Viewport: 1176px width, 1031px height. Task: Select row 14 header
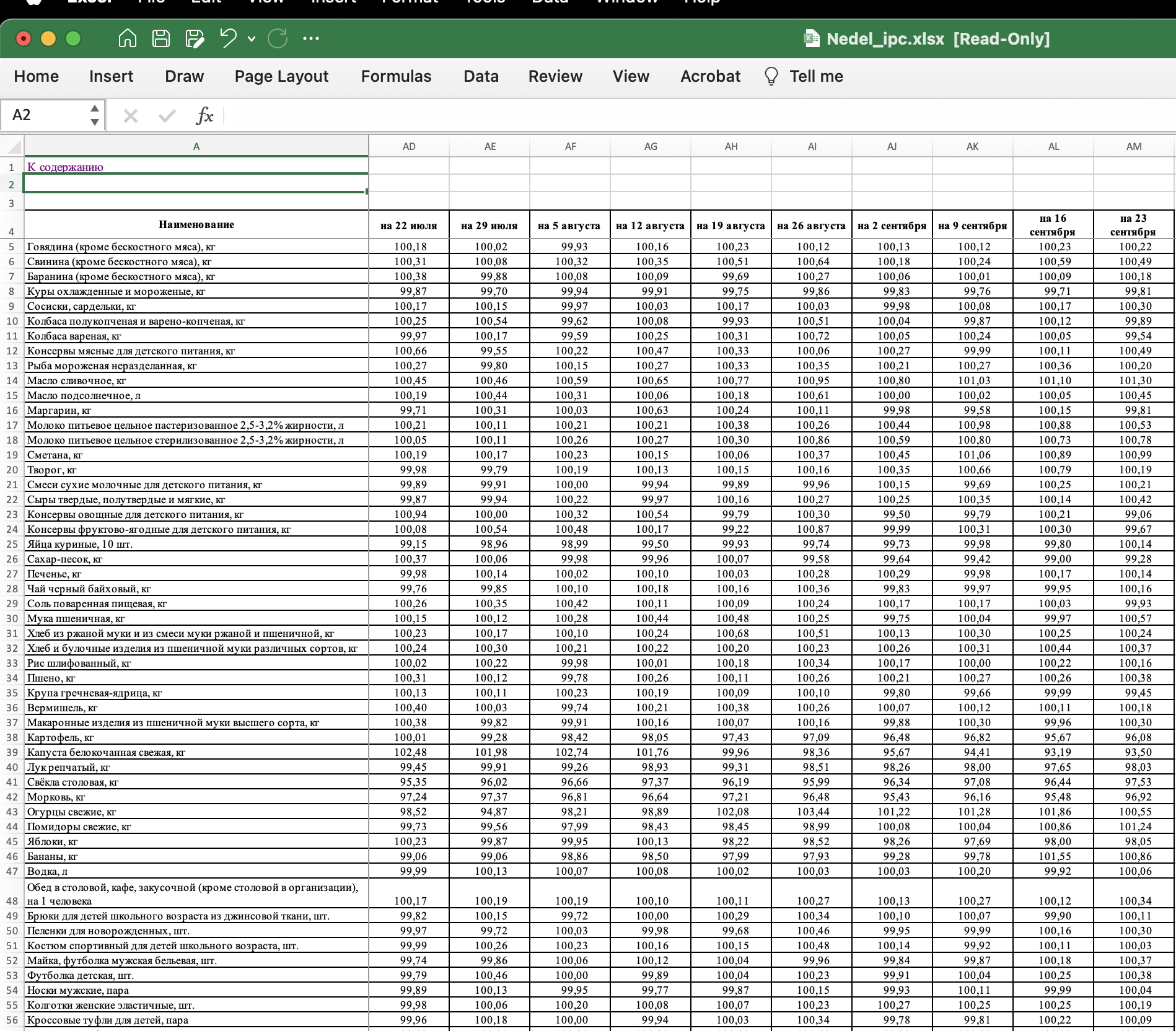click(12, 381)
